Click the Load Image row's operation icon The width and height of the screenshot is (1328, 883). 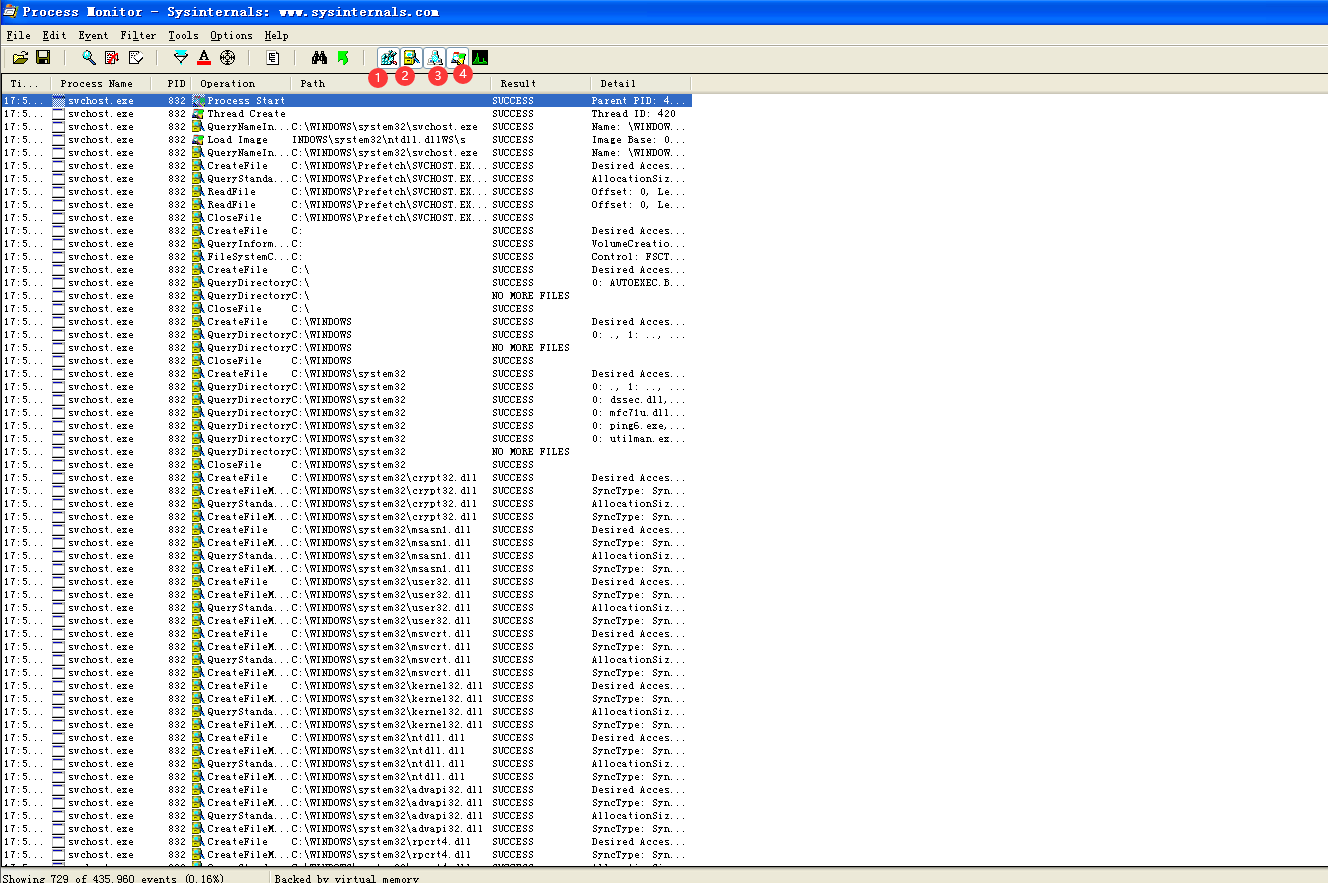click(x=198, y=140)
